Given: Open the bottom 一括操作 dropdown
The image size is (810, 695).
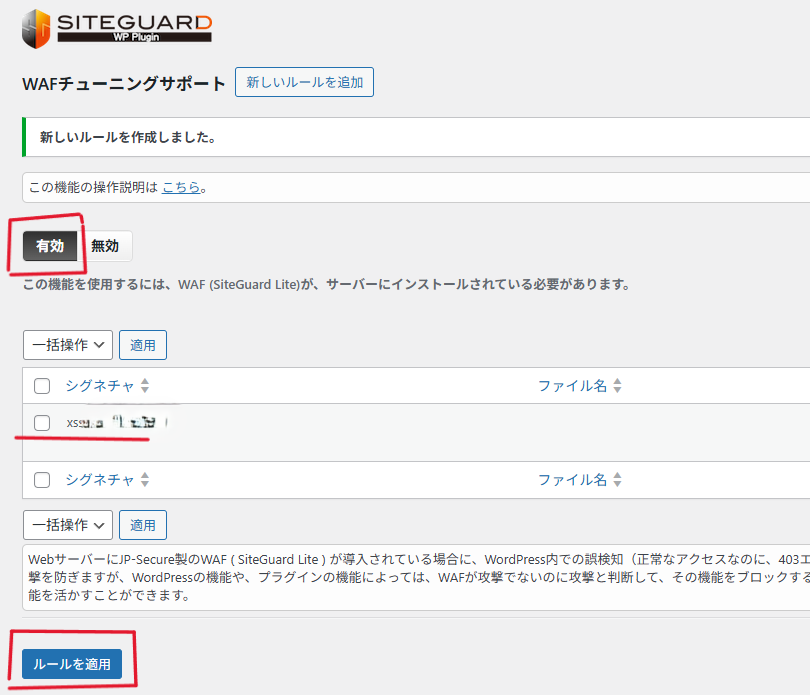Looking at the screenshot, I should click(68, 525).
